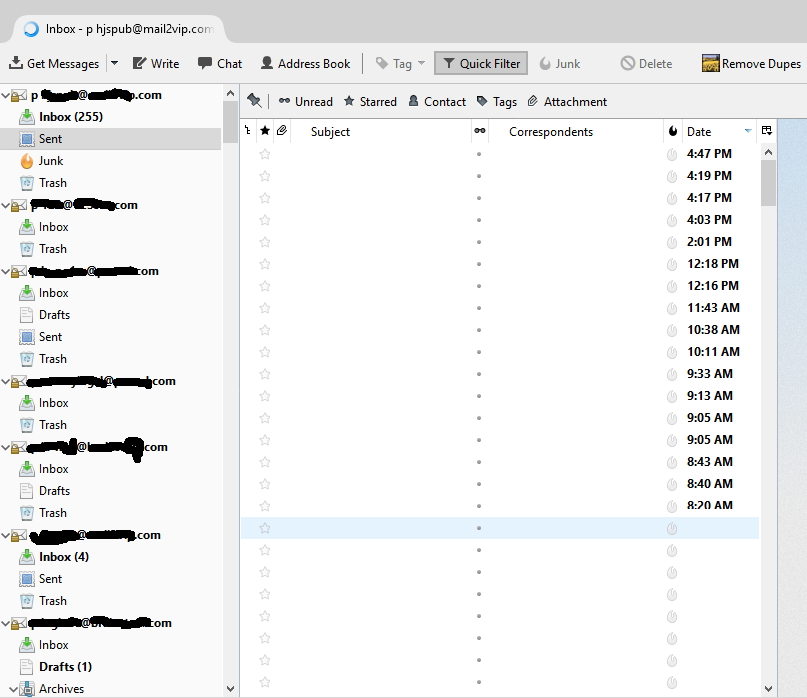Click the Get Messages download icon

pyautogui.click(x=16, y=63)
